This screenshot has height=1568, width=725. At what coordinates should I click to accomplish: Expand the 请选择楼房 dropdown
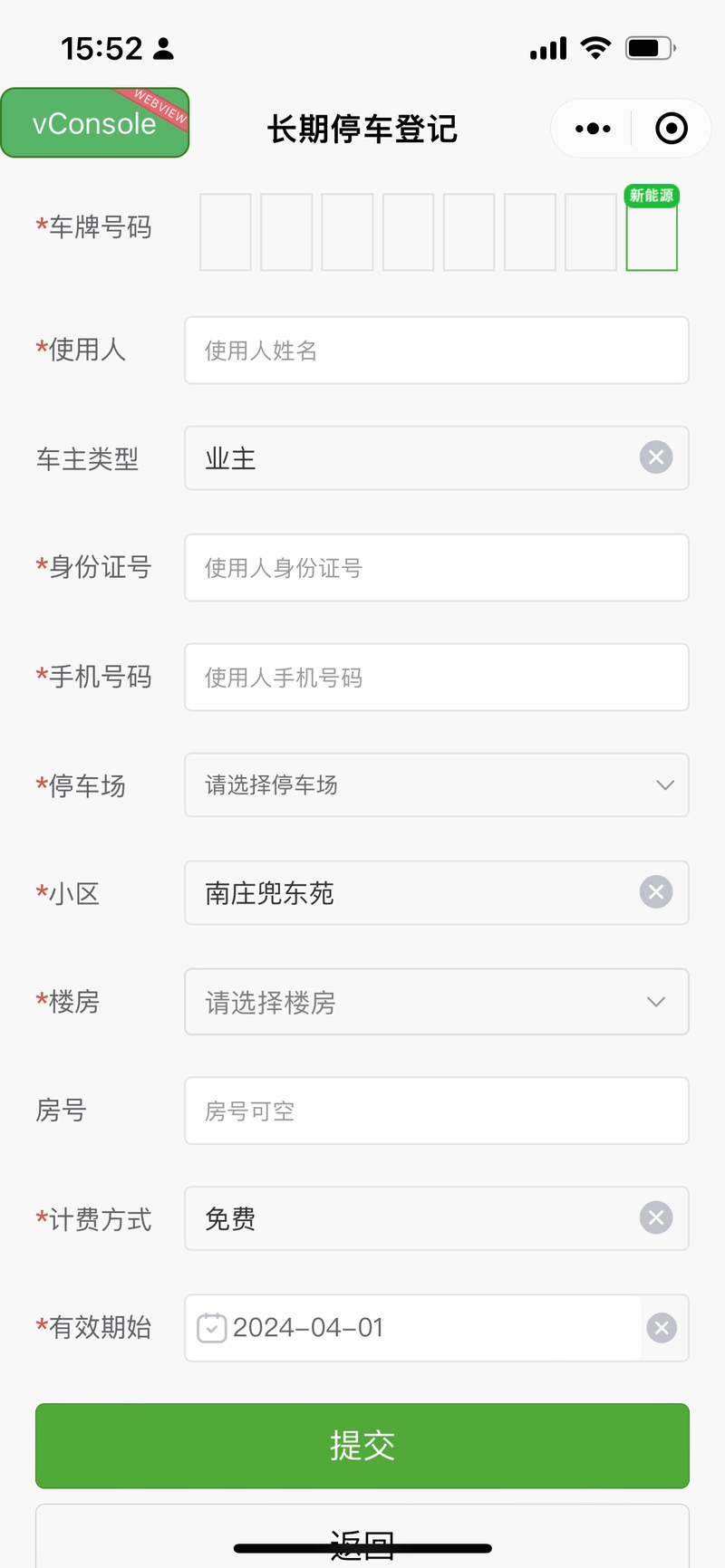(x=436, y=1002)
